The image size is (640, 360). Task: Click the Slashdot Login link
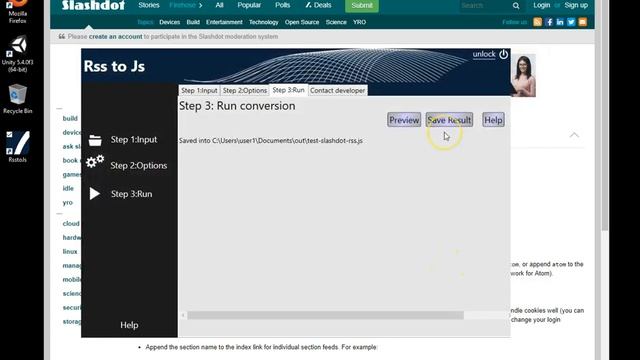pos(542,5)
